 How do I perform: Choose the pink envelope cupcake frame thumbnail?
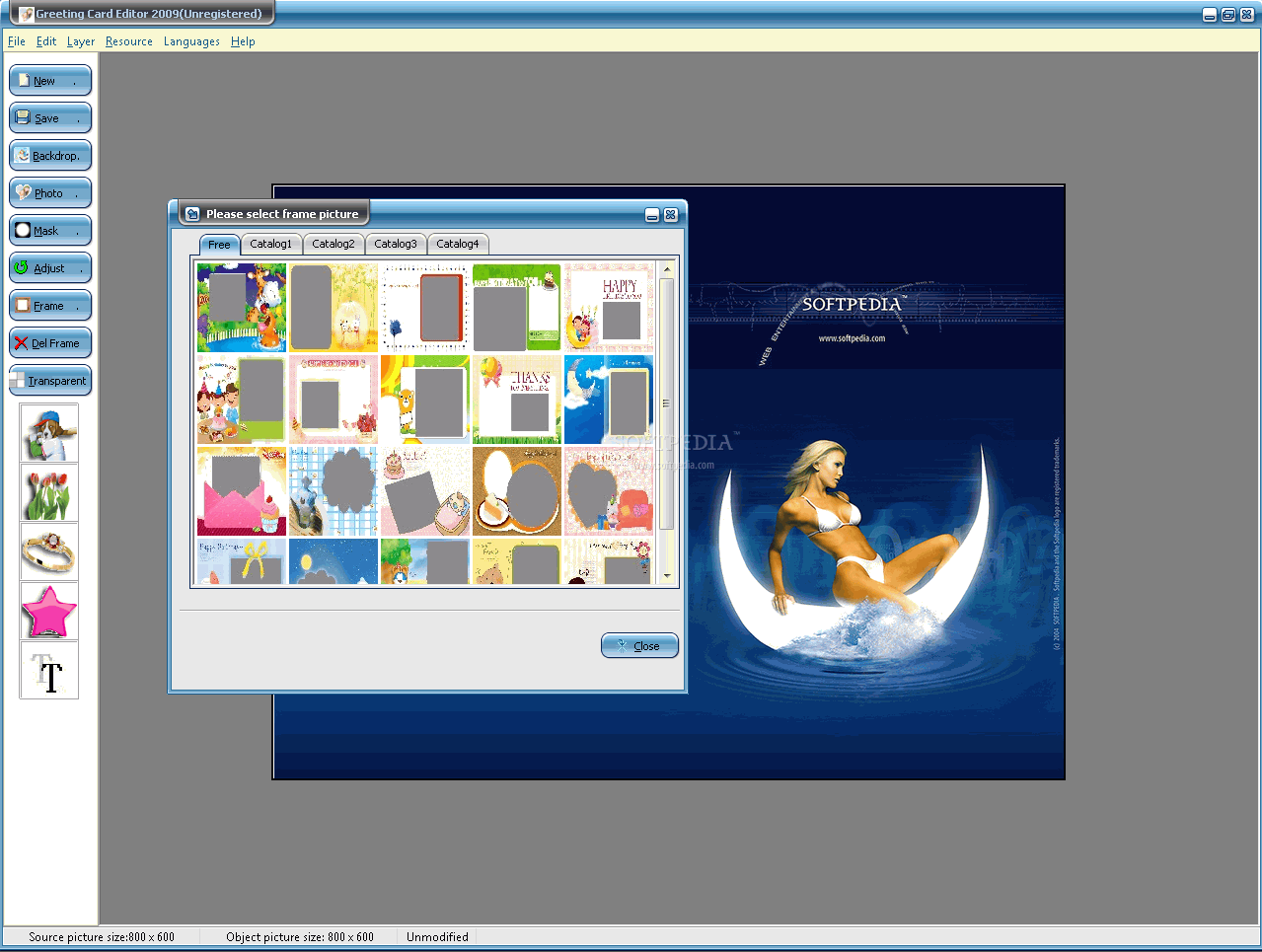click(x=242, y=491)
